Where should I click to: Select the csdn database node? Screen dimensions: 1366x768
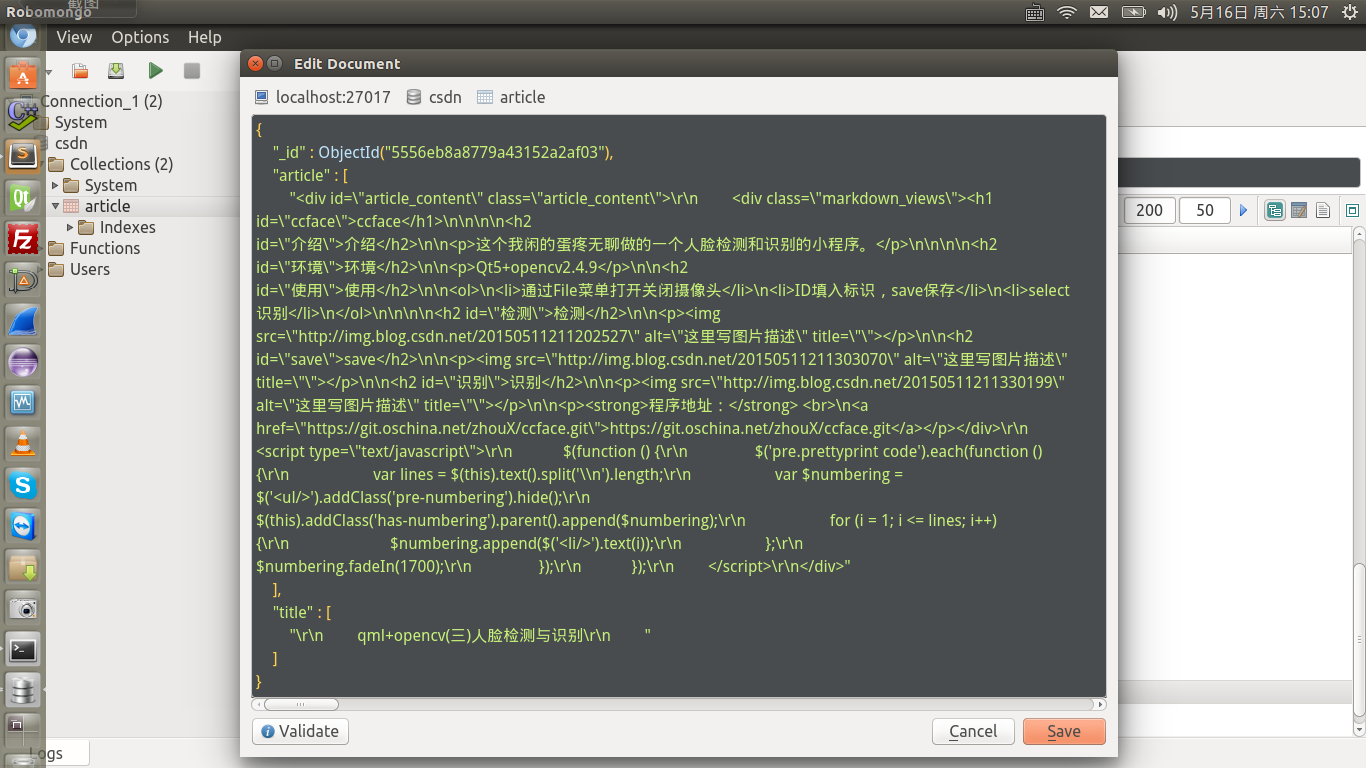pyautogui.click(x=71, y=143)
